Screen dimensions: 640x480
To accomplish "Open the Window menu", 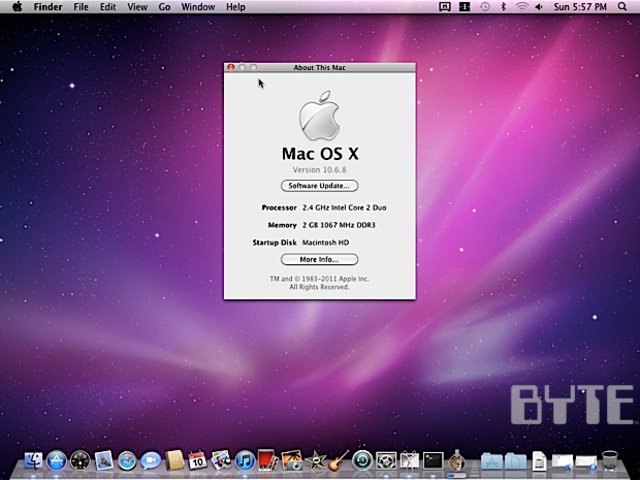I will pyautogui.click(x=198, y=7).
